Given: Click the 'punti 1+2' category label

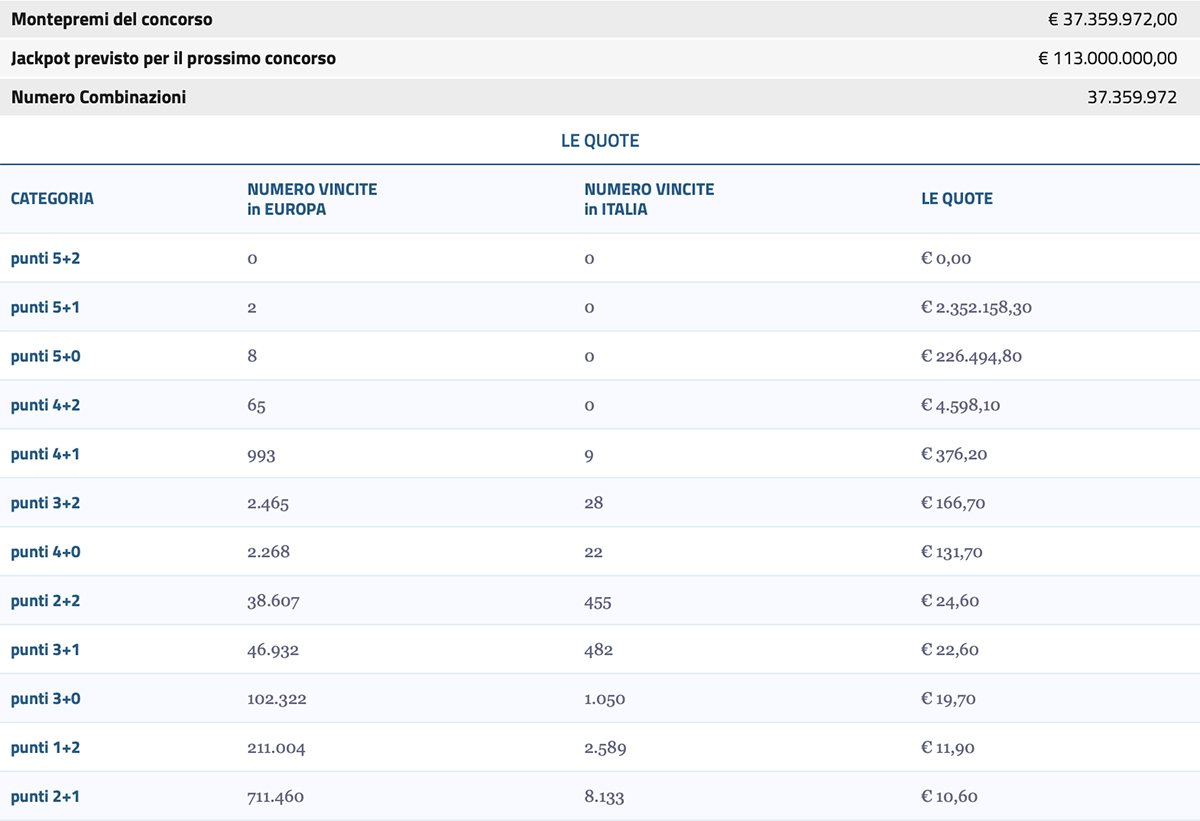Looking at the screenshot, I should point(45,749).
